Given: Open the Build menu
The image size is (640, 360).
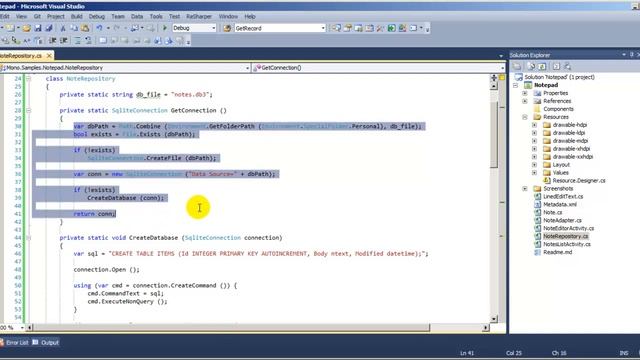Looking at the screenshot, I should tap(76, 16).
